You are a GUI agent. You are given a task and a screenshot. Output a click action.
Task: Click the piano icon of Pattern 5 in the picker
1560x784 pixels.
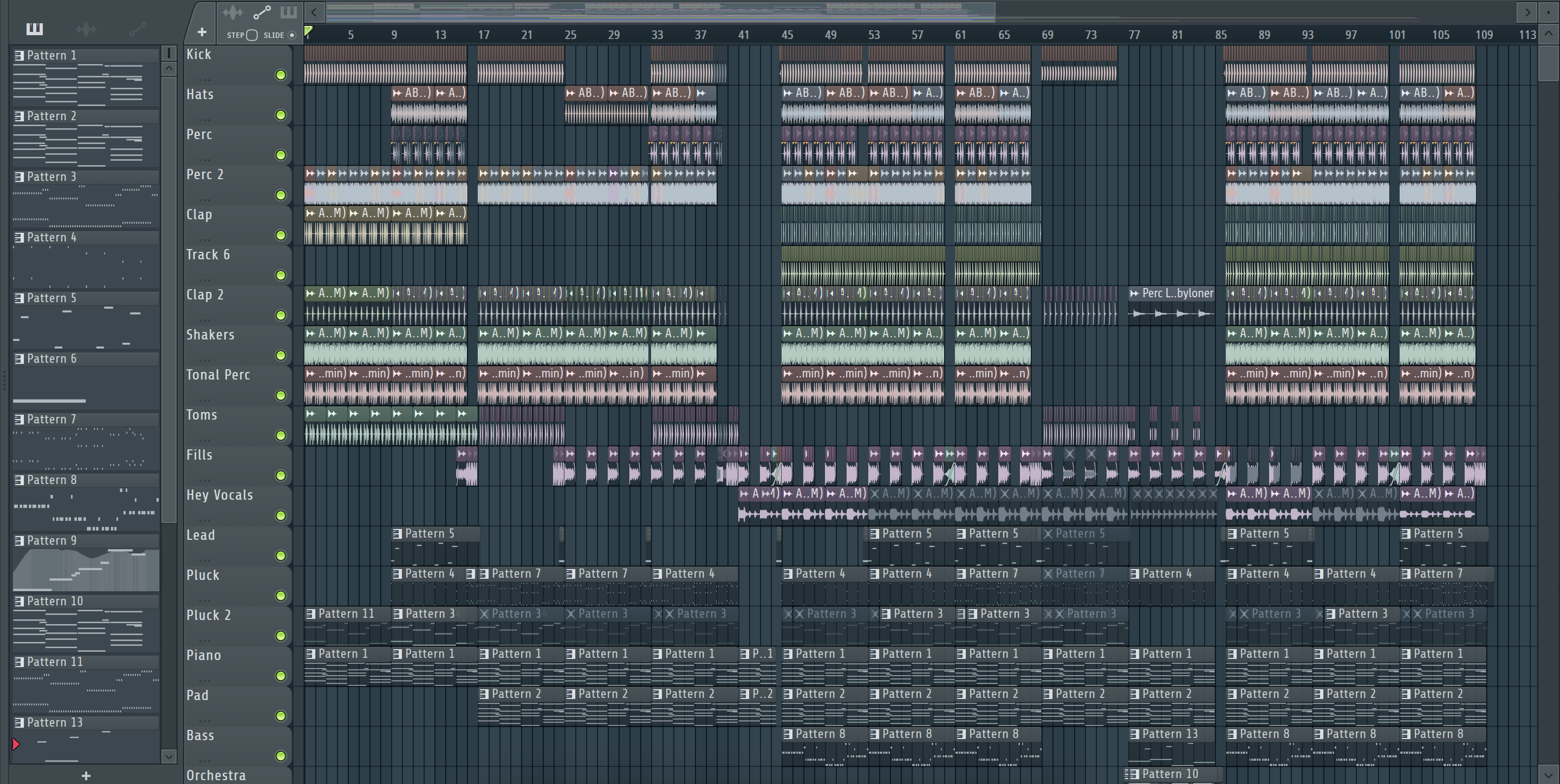19,298
